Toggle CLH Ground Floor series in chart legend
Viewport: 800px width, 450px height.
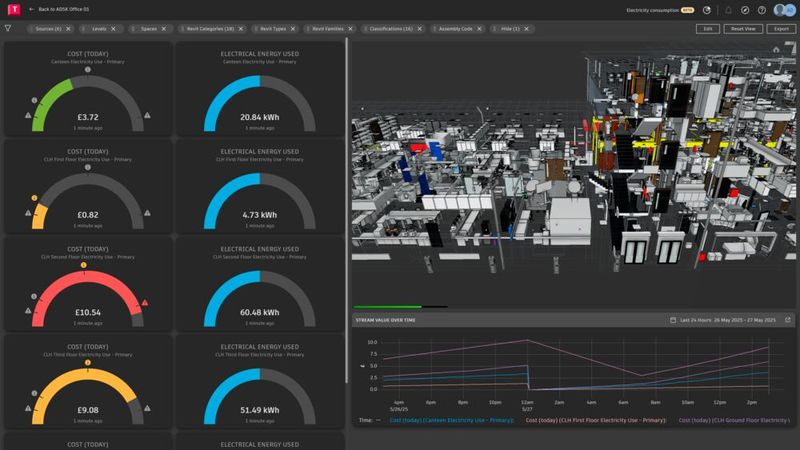tap(734, 420)
